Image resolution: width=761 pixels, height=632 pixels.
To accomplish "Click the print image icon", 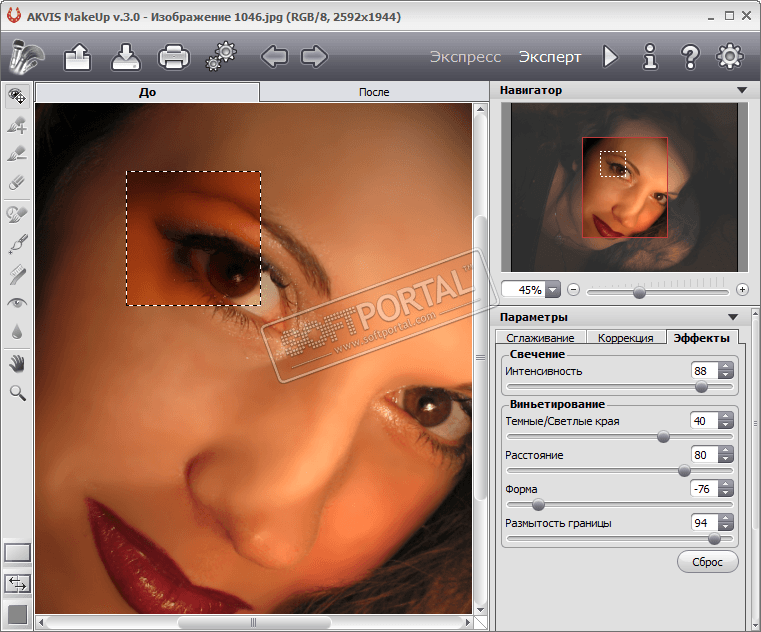I will pos(173,57).
